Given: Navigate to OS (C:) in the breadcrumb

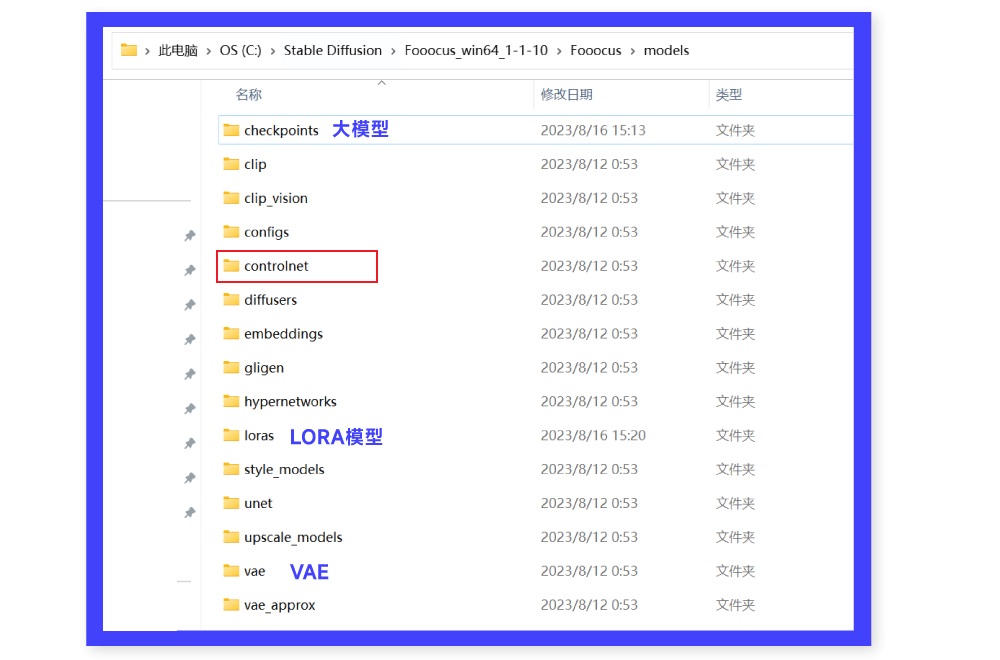Looking at the screenshot, I should [x=240, y=50].
